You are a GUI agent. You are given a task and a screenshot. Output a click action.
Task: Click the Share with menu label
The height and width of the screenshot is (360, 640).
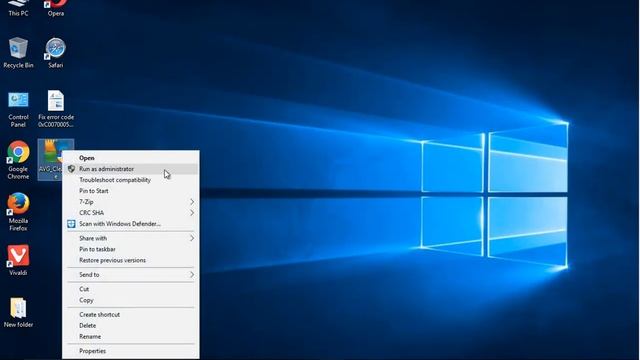[93, 238]
